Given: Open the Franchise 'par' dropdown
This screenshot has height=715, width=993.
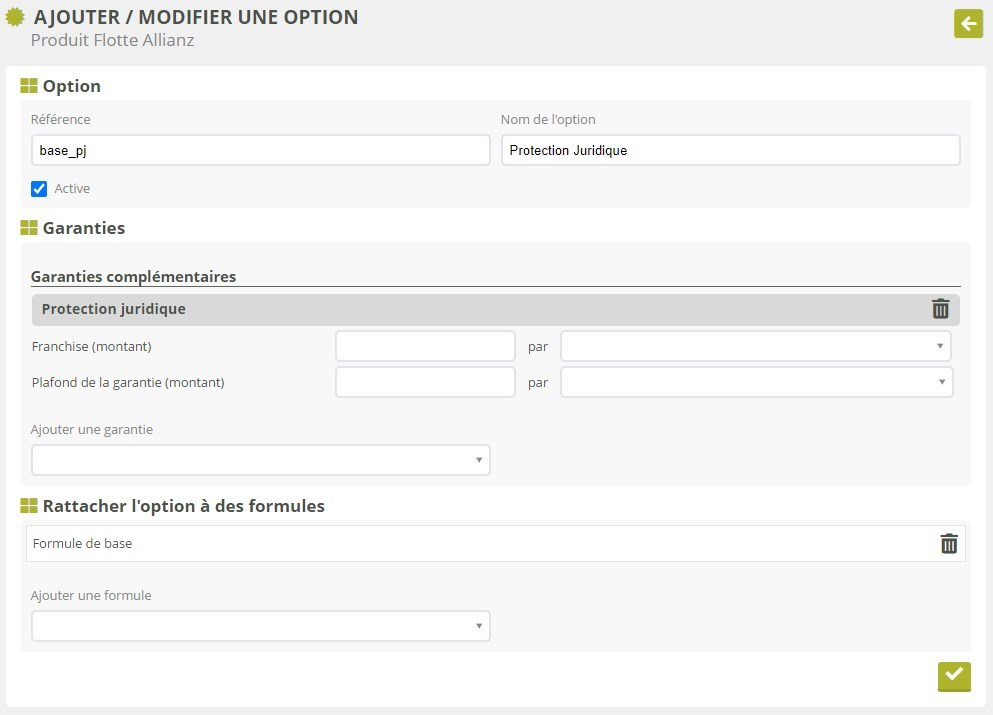Looking at the screenshot, I should [x=755, y=346].
